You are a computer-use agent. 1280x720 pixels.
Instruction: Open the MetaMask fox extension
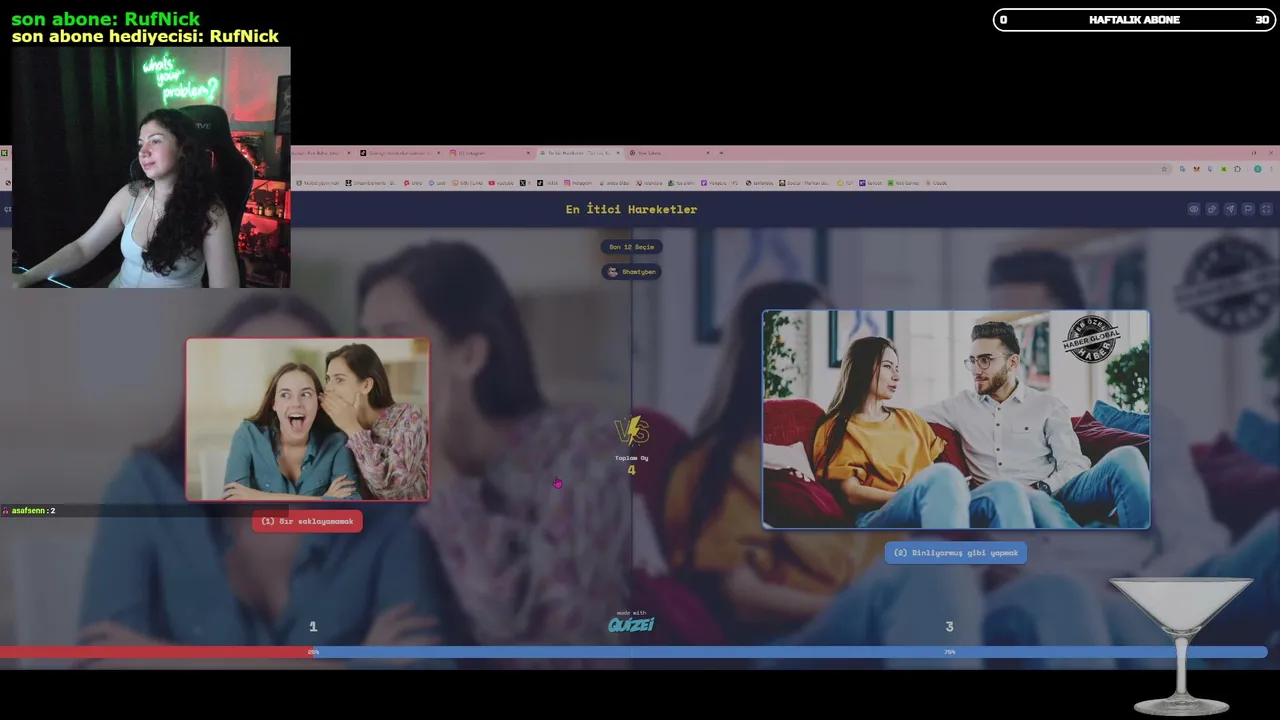tap(1196, 169)
